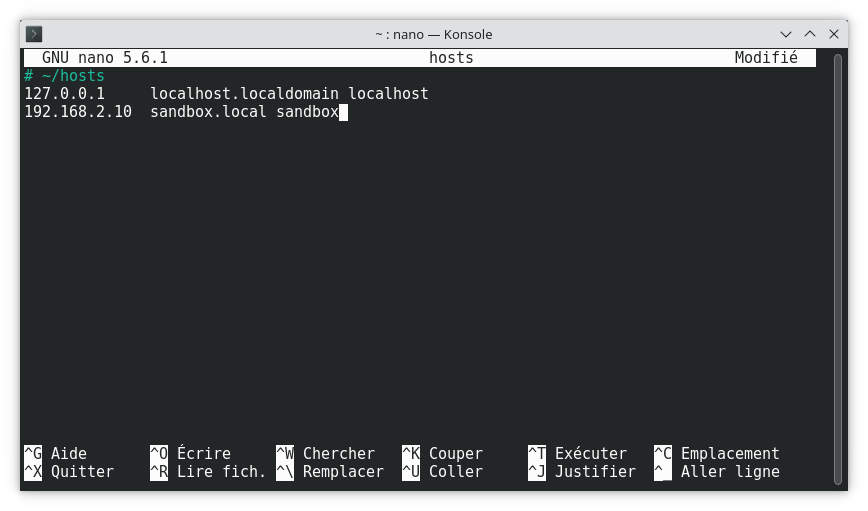Close the Konsole window
This screenshot has width=868, height=511.
[834, 34]
